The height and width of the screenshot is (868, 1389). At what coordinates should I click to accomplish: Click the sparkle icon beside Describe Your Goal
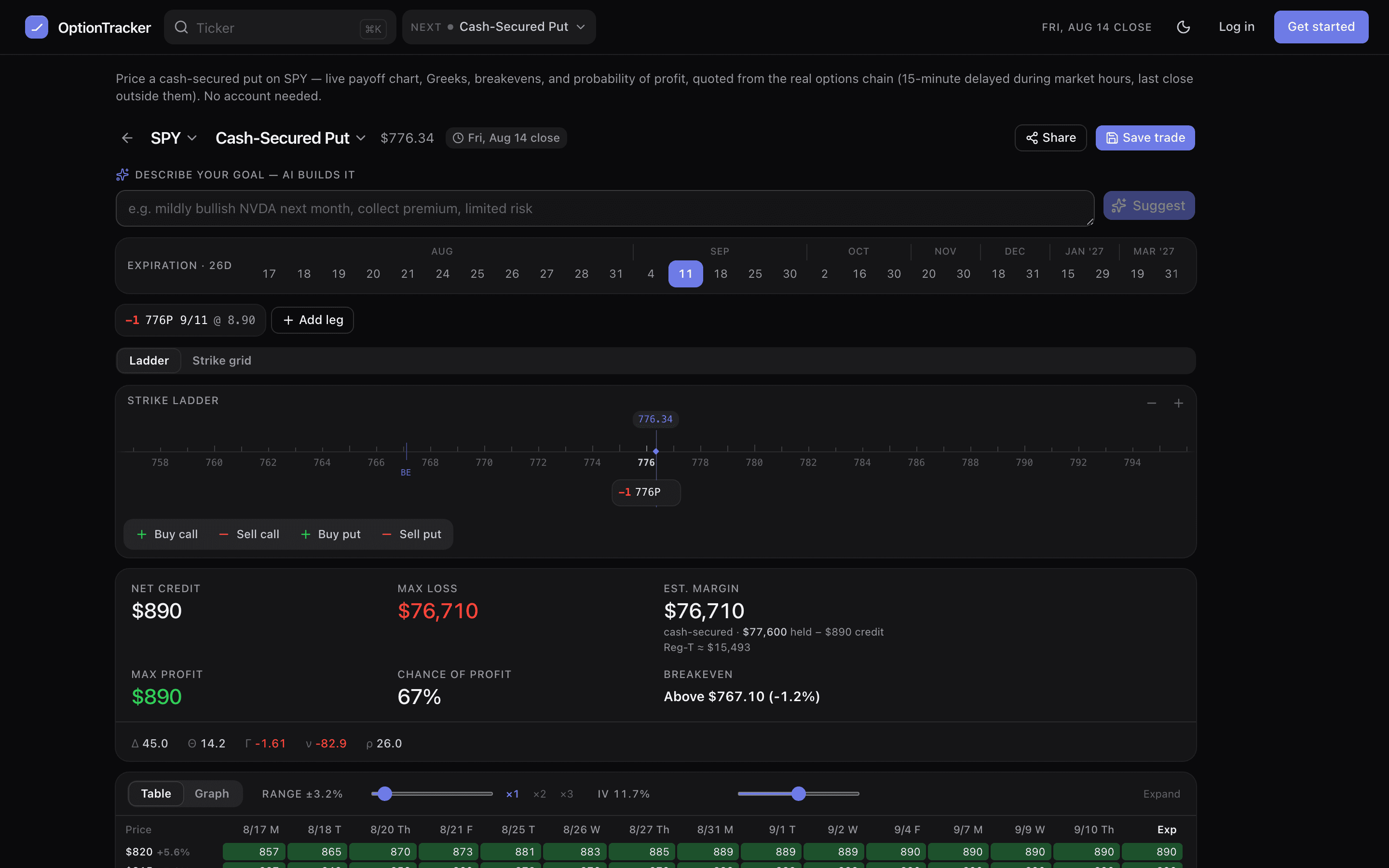[122, 175]
